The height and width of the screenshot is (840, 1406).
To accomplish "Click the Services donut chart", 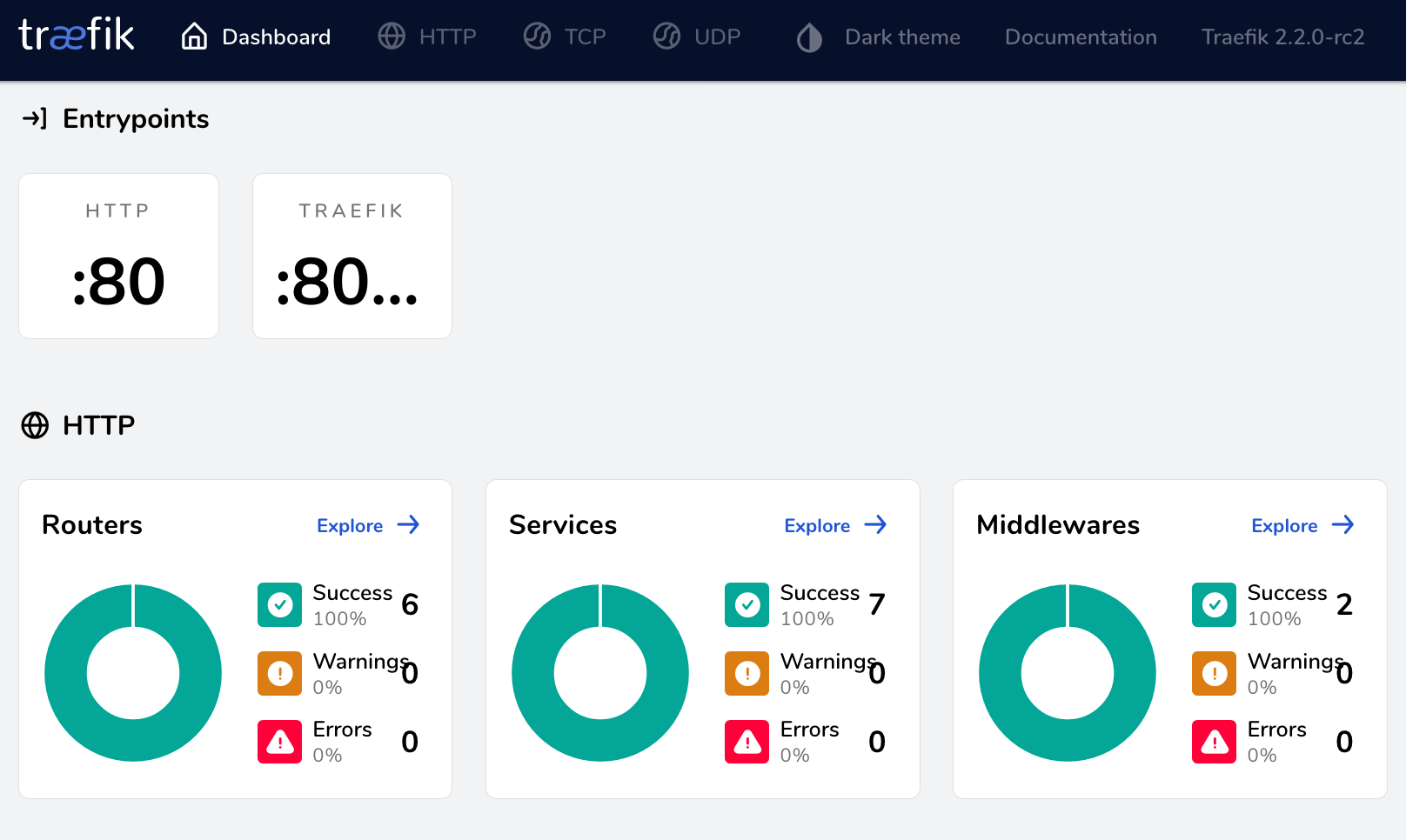I will (x=600, y=673).
